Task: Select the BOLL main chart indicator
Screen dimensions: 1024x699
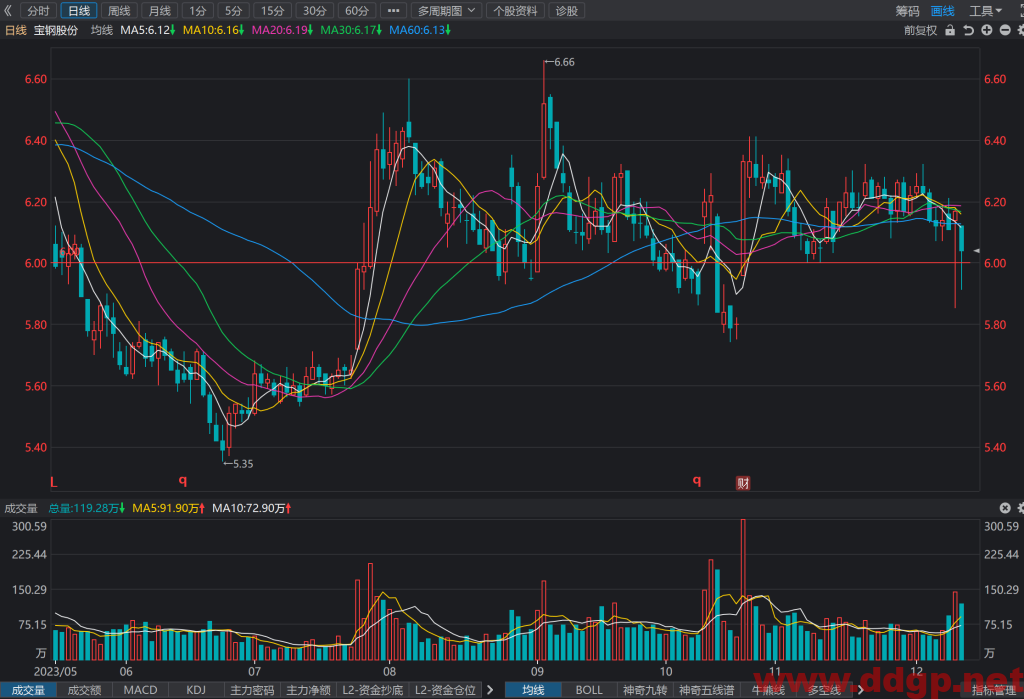Action: point(589,690)
